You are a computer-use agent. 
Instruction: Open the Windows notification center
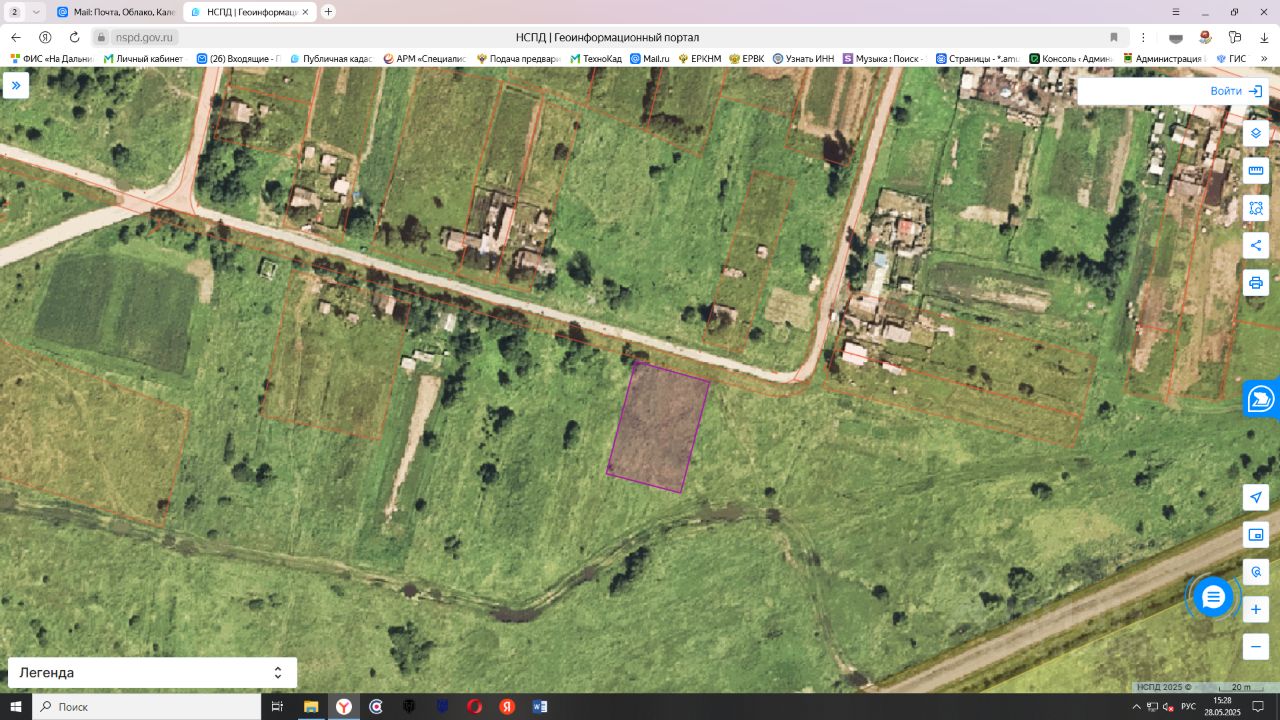(1259, 707)
